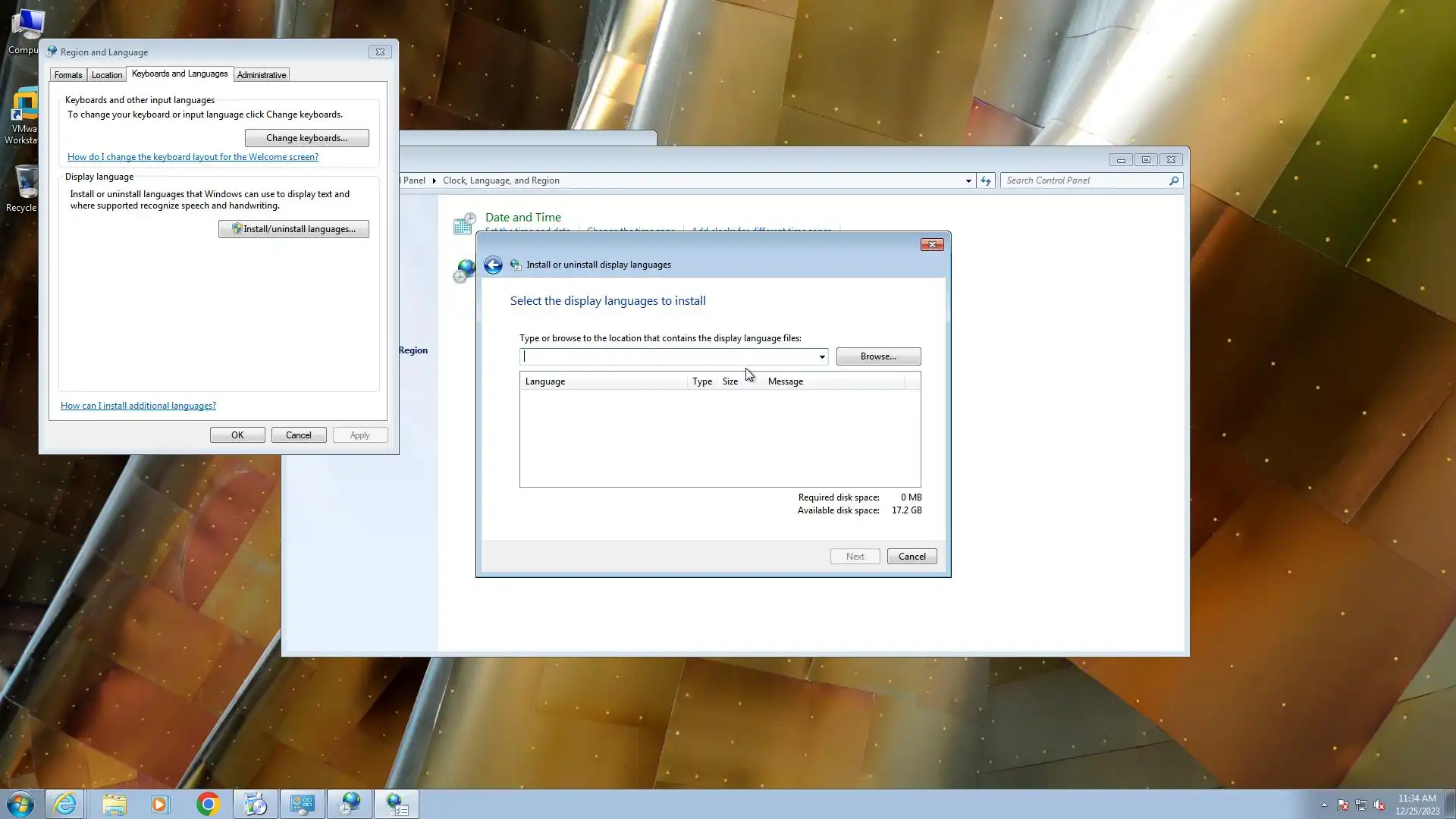This screenshot has width=1456, height=819.
Task: Click the Browse... button
Action: [x=878, y=356]
